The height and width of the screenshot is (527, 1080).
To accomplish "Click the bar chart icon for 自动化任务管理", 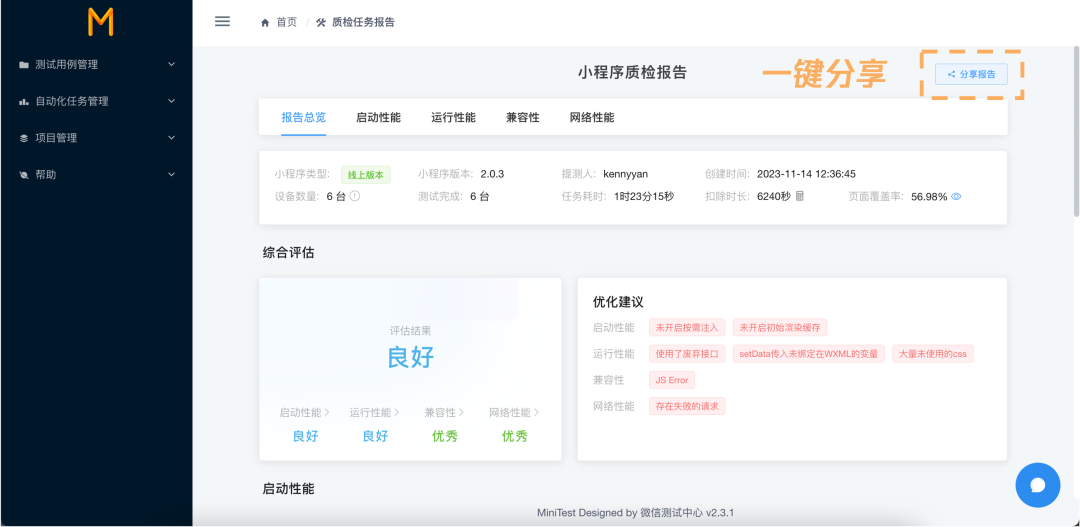I will 24,101.
